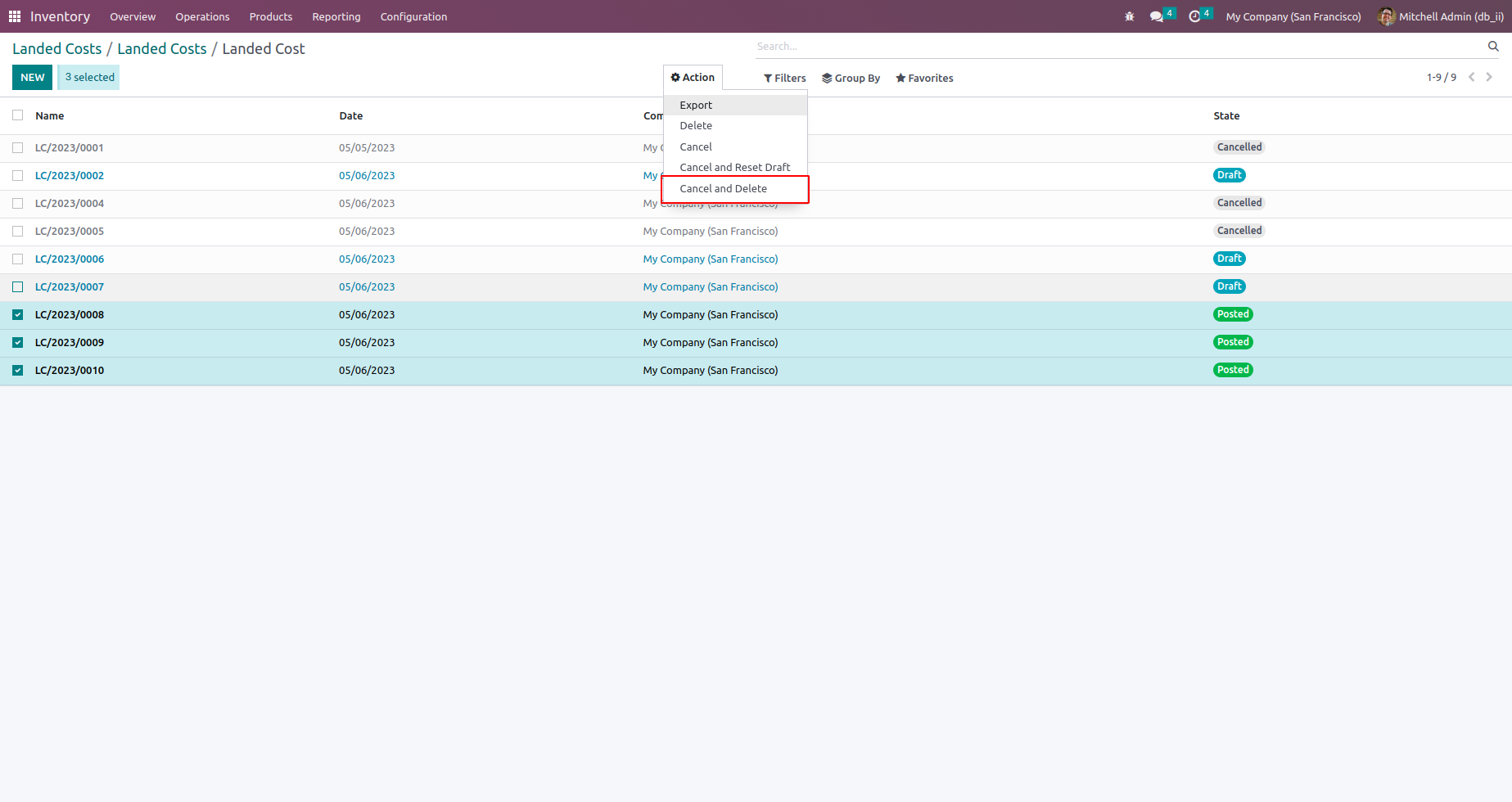The height and width of the screenshot is (802, 1512).
Task: Check the LC/2023/0004 row checkbox
Action: click(18, 204)
